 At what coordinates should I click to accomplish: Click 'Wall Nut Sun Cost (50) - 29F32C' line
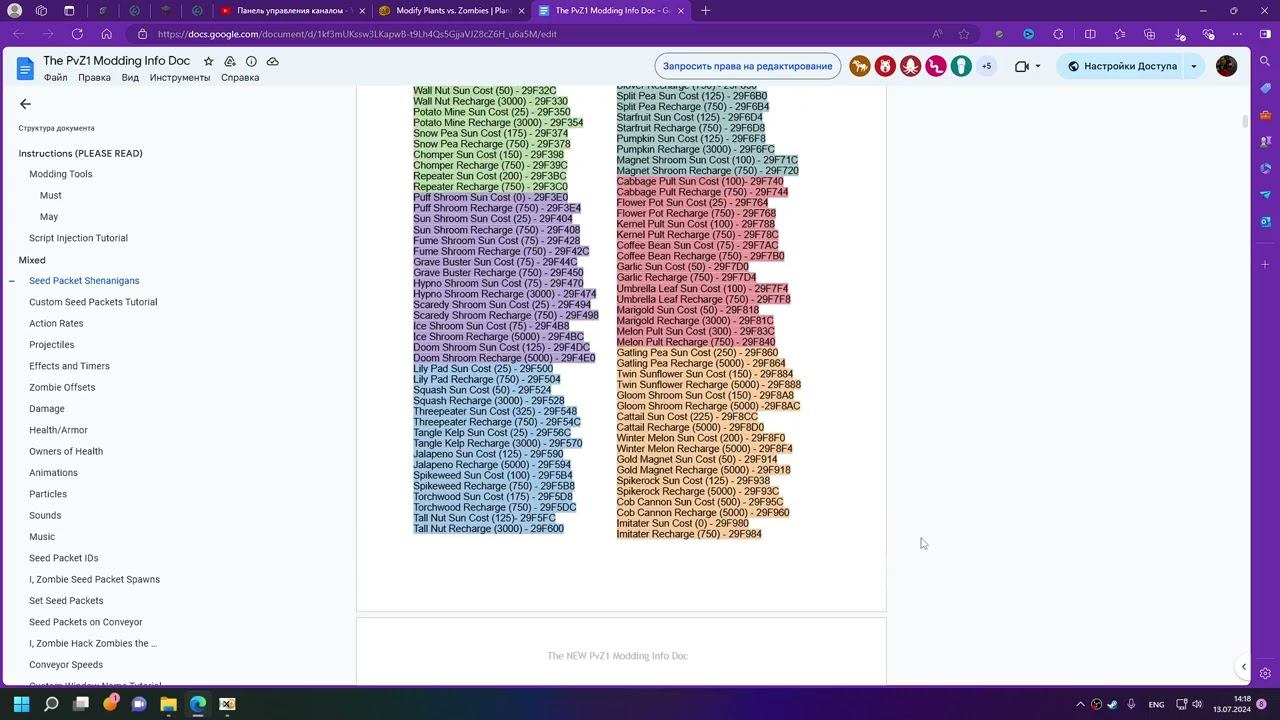(485, 91)
